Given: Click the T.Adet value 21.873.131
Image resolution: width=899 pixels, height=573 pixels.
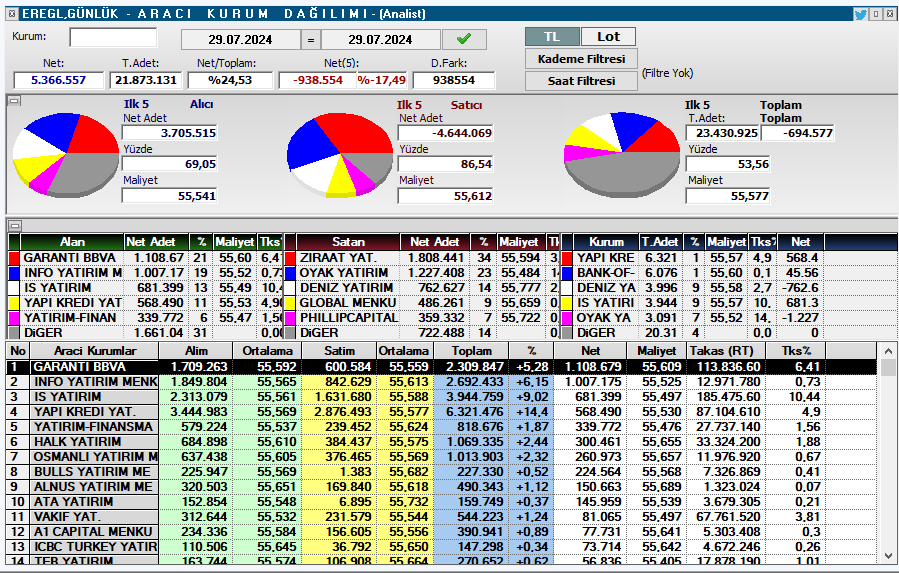Looking at the screenshot, I should (x=146, y=80).
